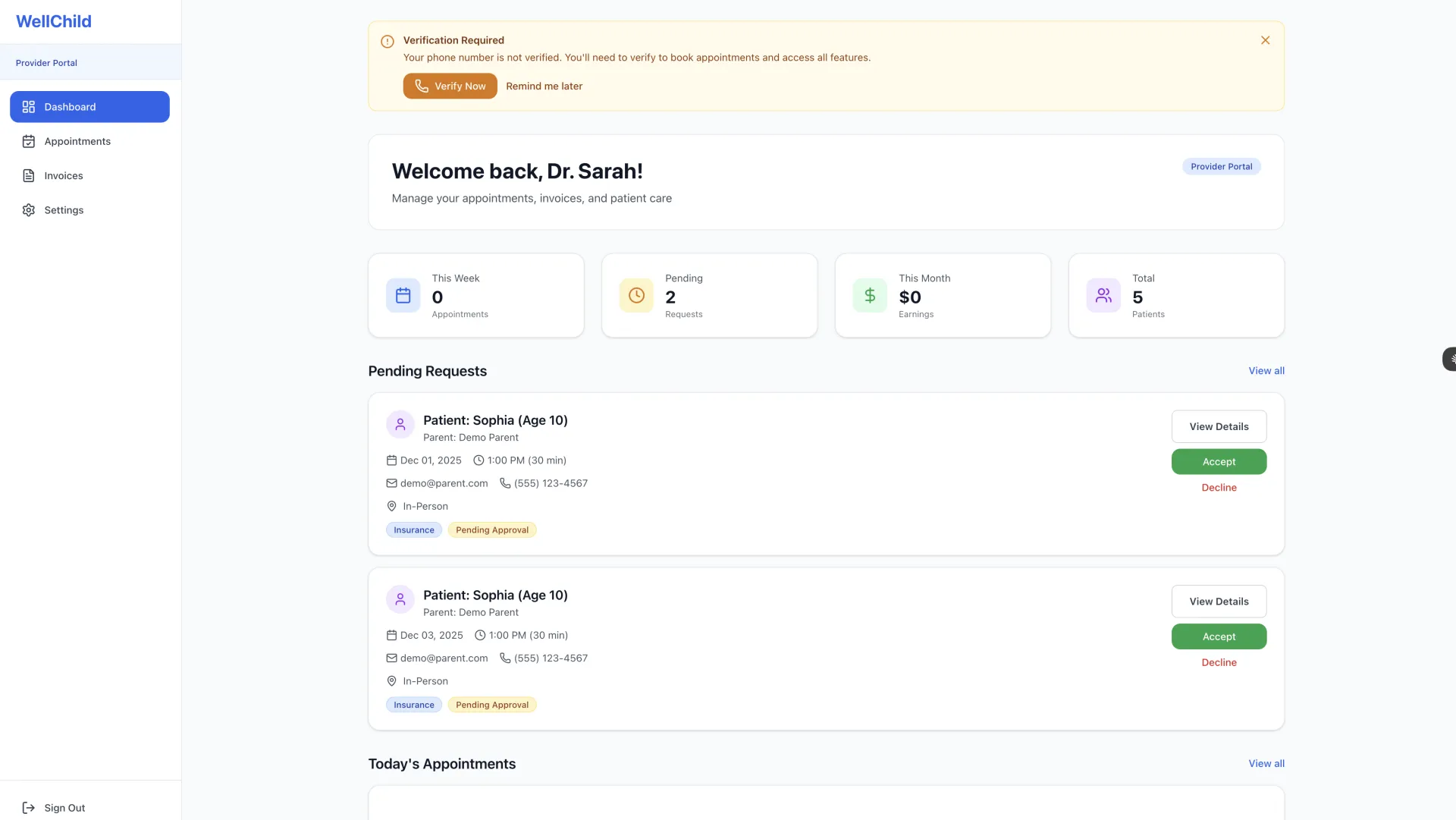Viewport: 1456px width, 820px height.
Task: Open the Appointments section from sidebar
Action: tap(77, 141)
